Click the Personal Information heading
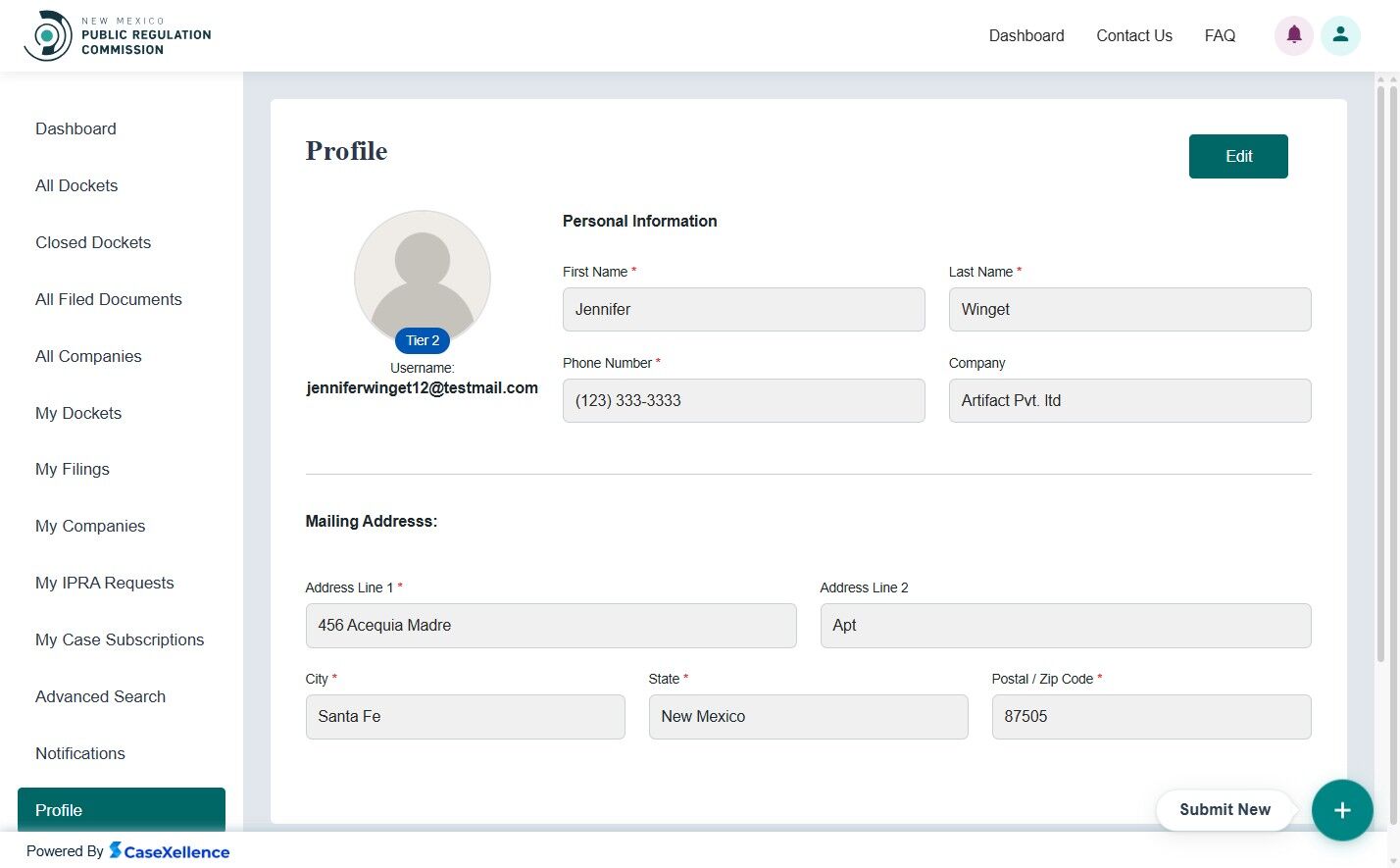 coord(639,221)
